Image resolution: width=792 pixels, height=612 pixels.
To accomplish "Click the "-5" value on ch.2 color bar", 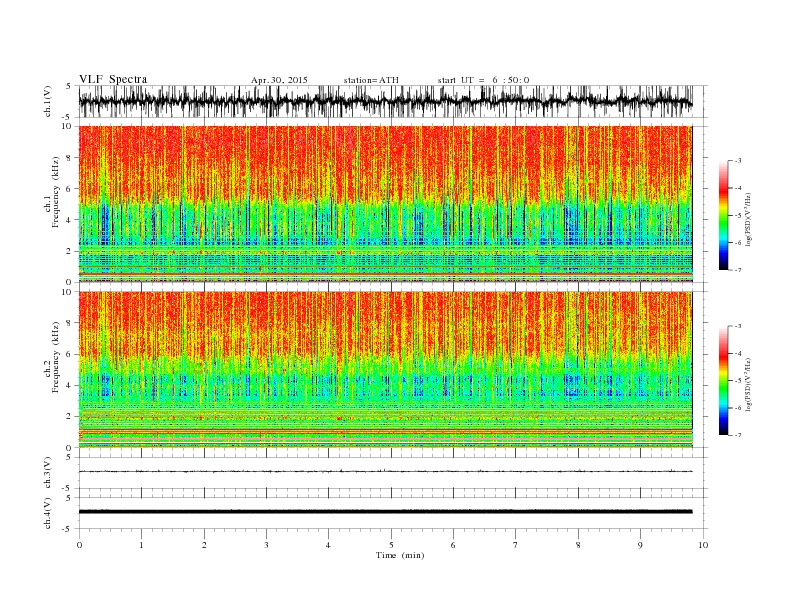I will (738, 380).
